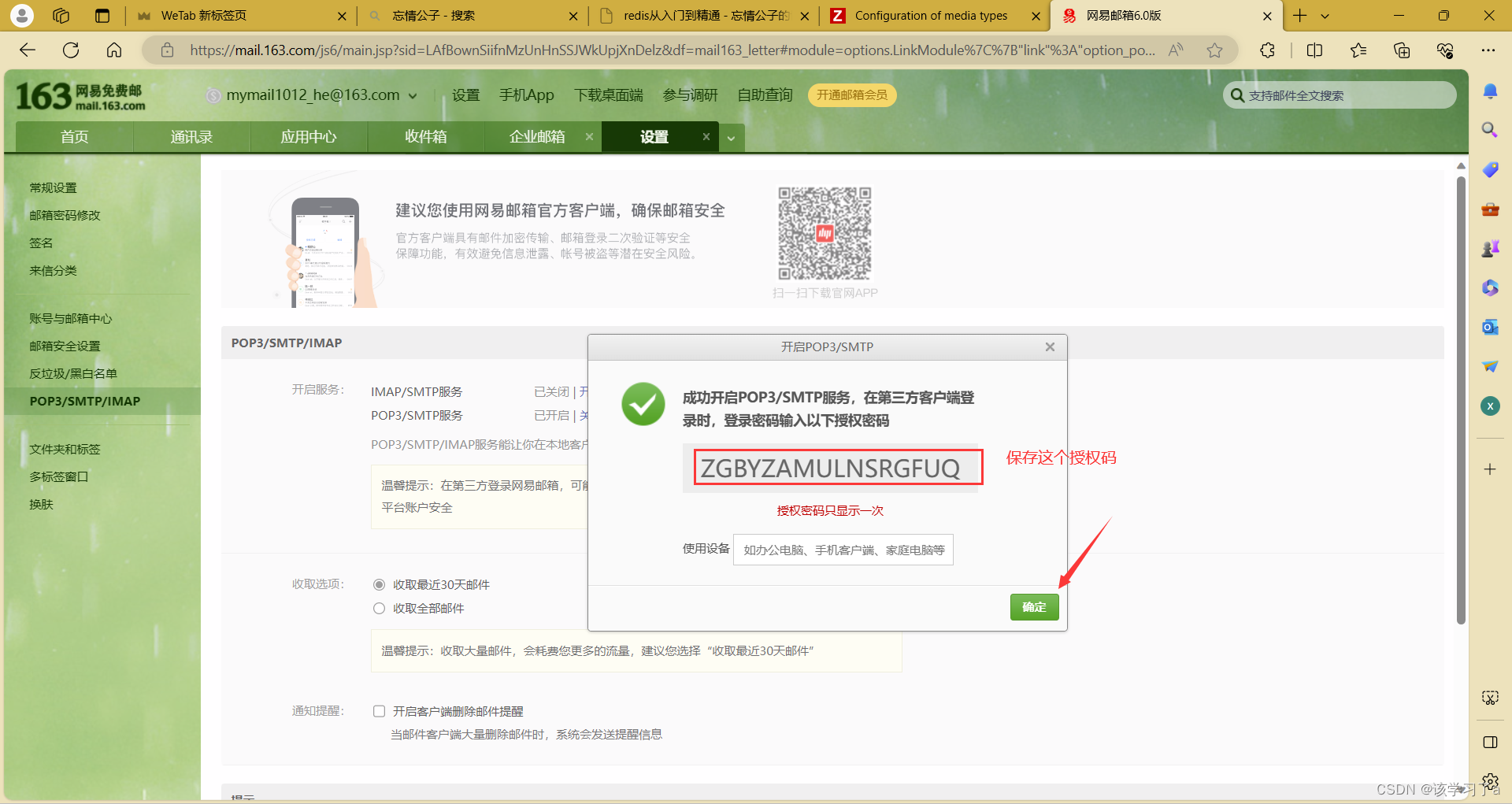Screen dimensions: 1512x804
Task: Open the browser tab search dropdown arrow
Action: 1325,16
